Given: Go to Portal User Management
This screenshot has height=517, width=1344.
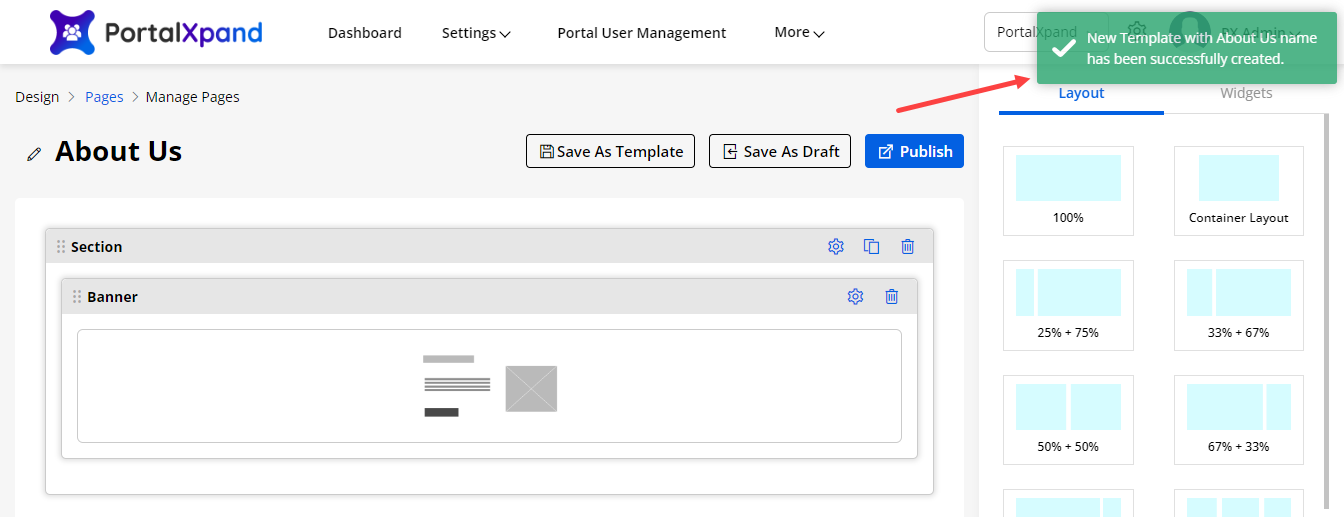Looking at the screenshot, I should pos(641,33).
